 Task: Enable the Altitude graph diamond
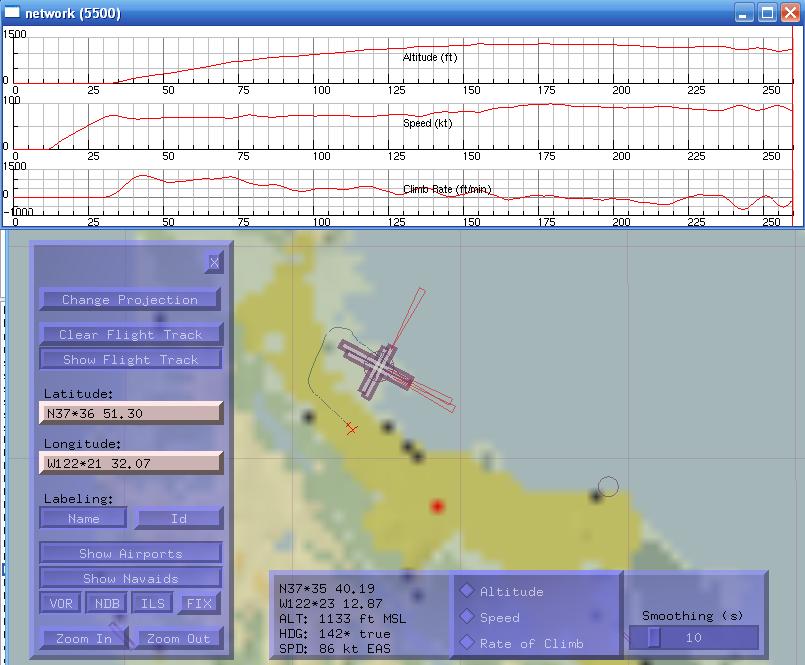[x=467, y=591]
